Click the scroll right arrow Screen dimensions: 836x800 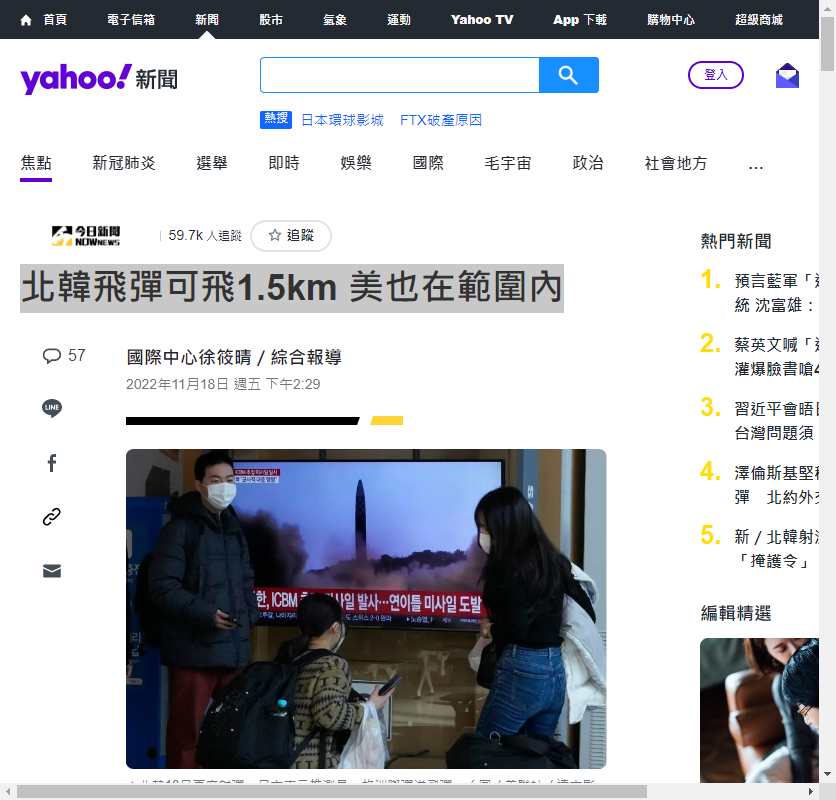[811, 791]
